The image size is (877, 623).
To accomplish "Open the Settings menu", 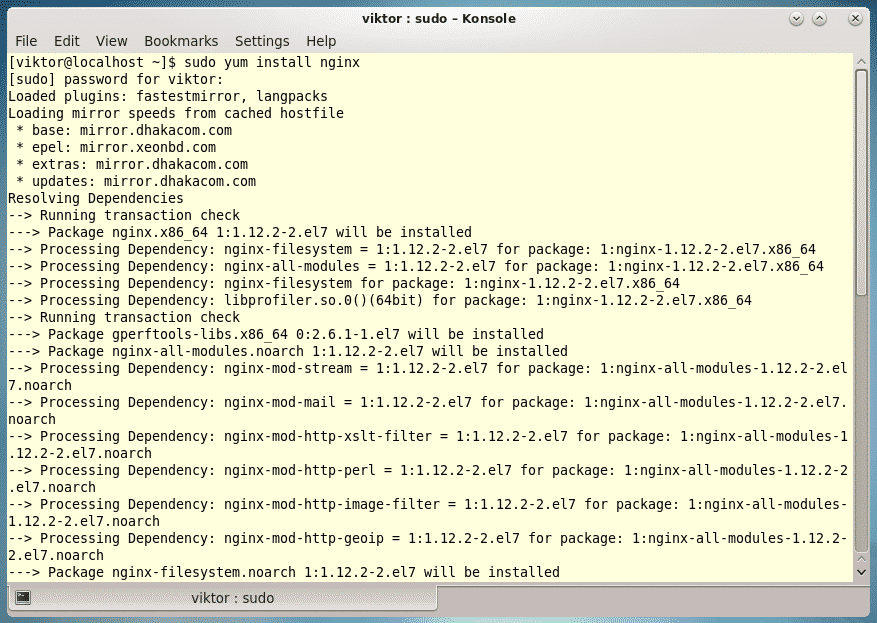I will click(262, 41).
